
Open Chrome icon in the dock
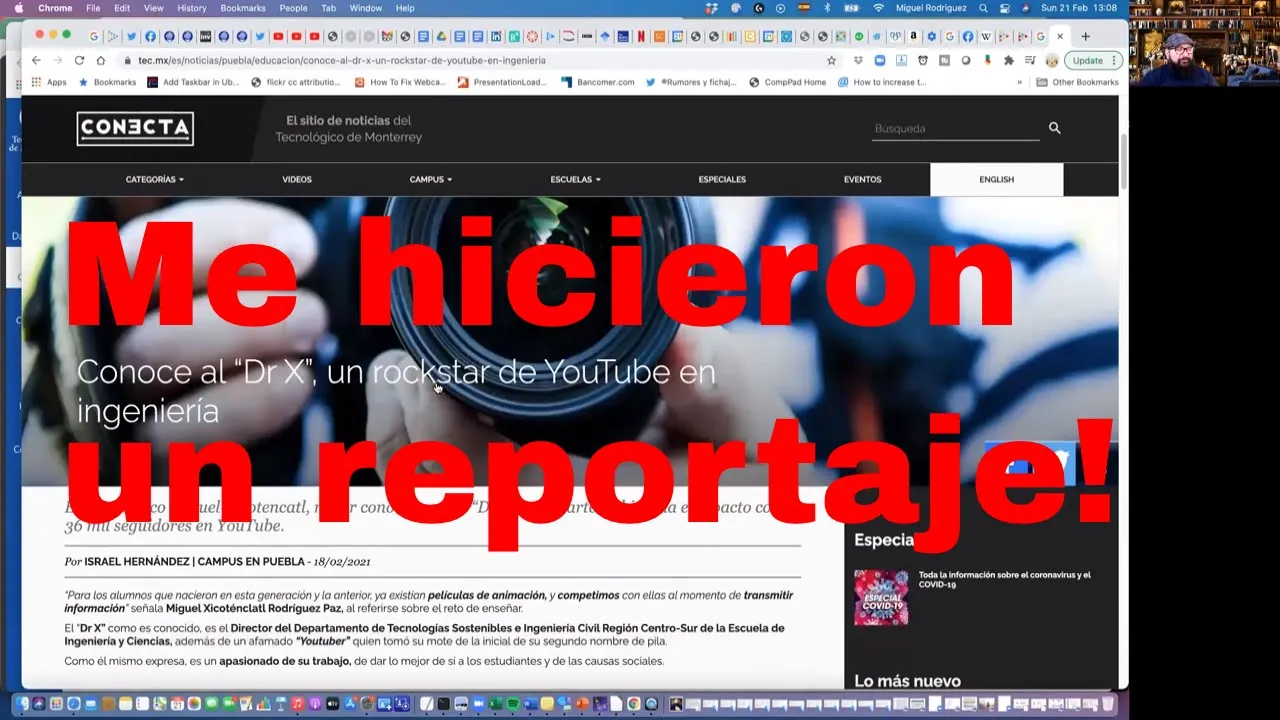(x=633, y=704)
